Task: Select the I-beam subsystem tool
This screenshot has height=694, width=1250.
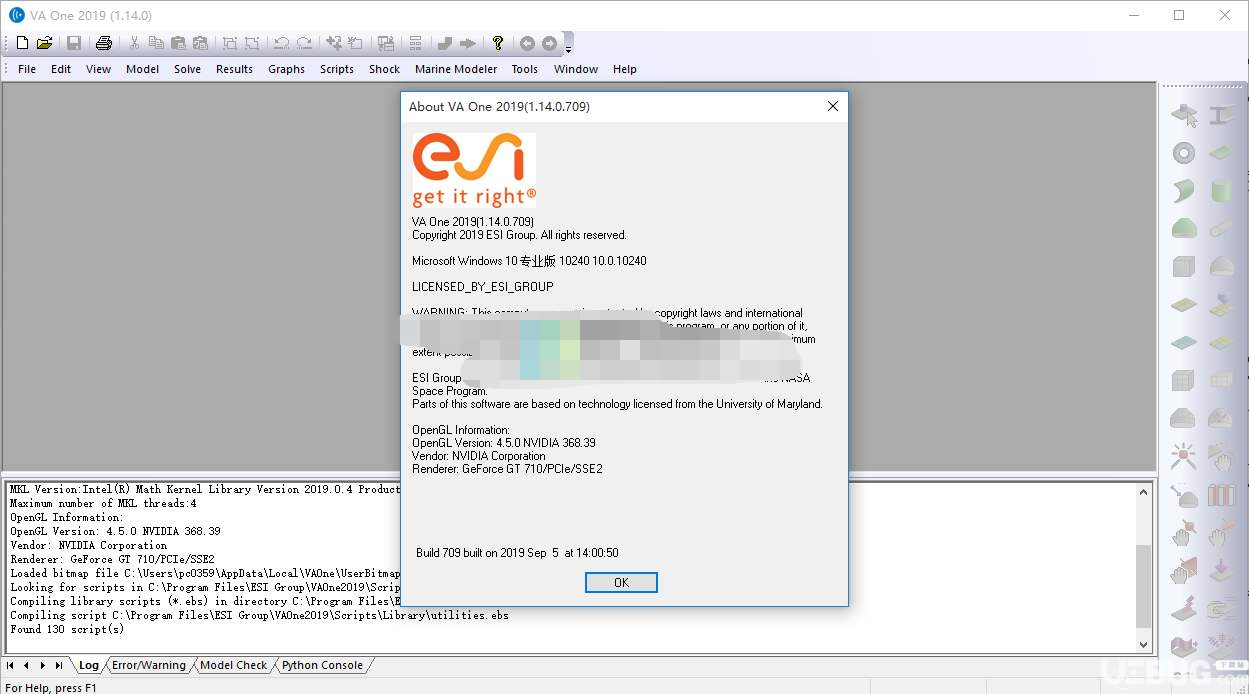Action: click(x=1221, y=116)
